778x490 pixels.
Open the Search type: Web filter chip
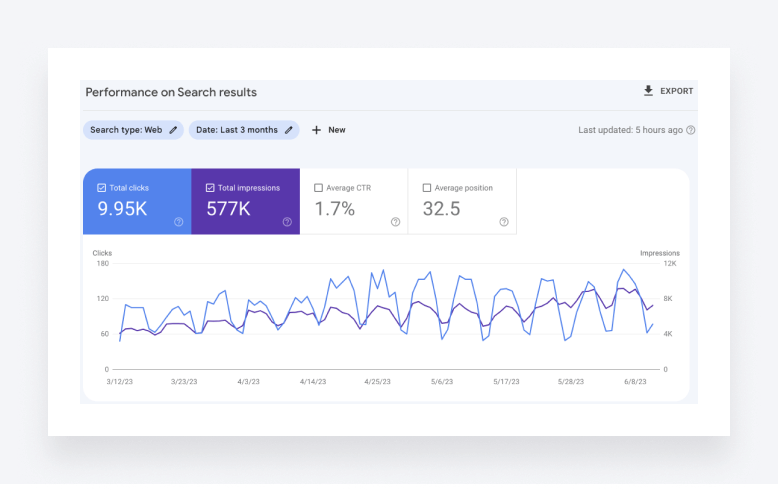click(126, 130)
